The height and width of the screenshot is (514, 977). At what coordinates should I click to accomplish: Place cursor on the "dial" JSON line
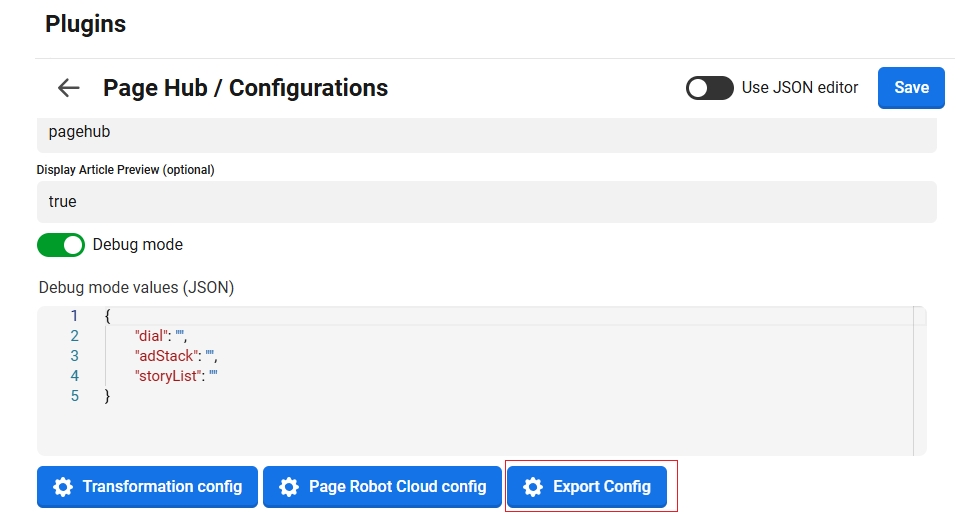click(x=160, y=336)
